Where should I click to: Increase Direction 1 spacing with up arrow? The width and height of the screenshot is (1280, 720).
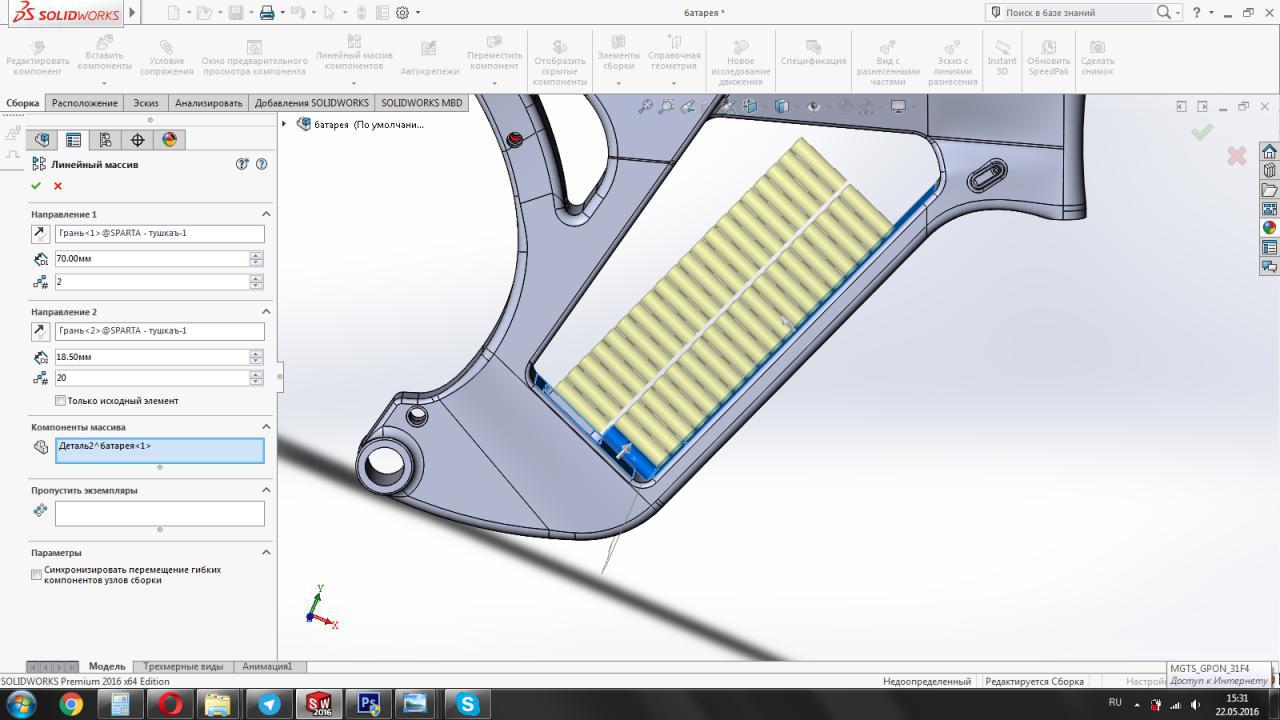256,255
